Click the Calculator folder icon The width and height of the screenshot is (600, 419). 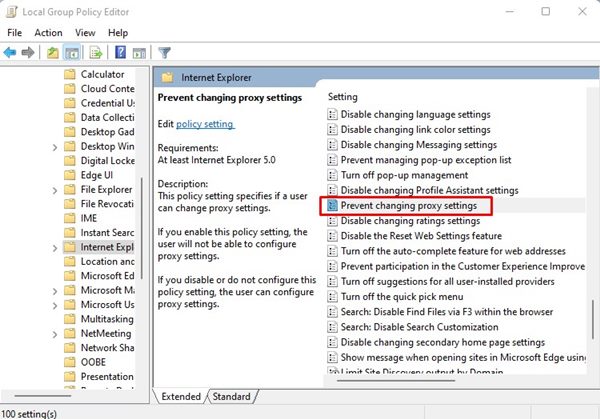tap(70, 74)
